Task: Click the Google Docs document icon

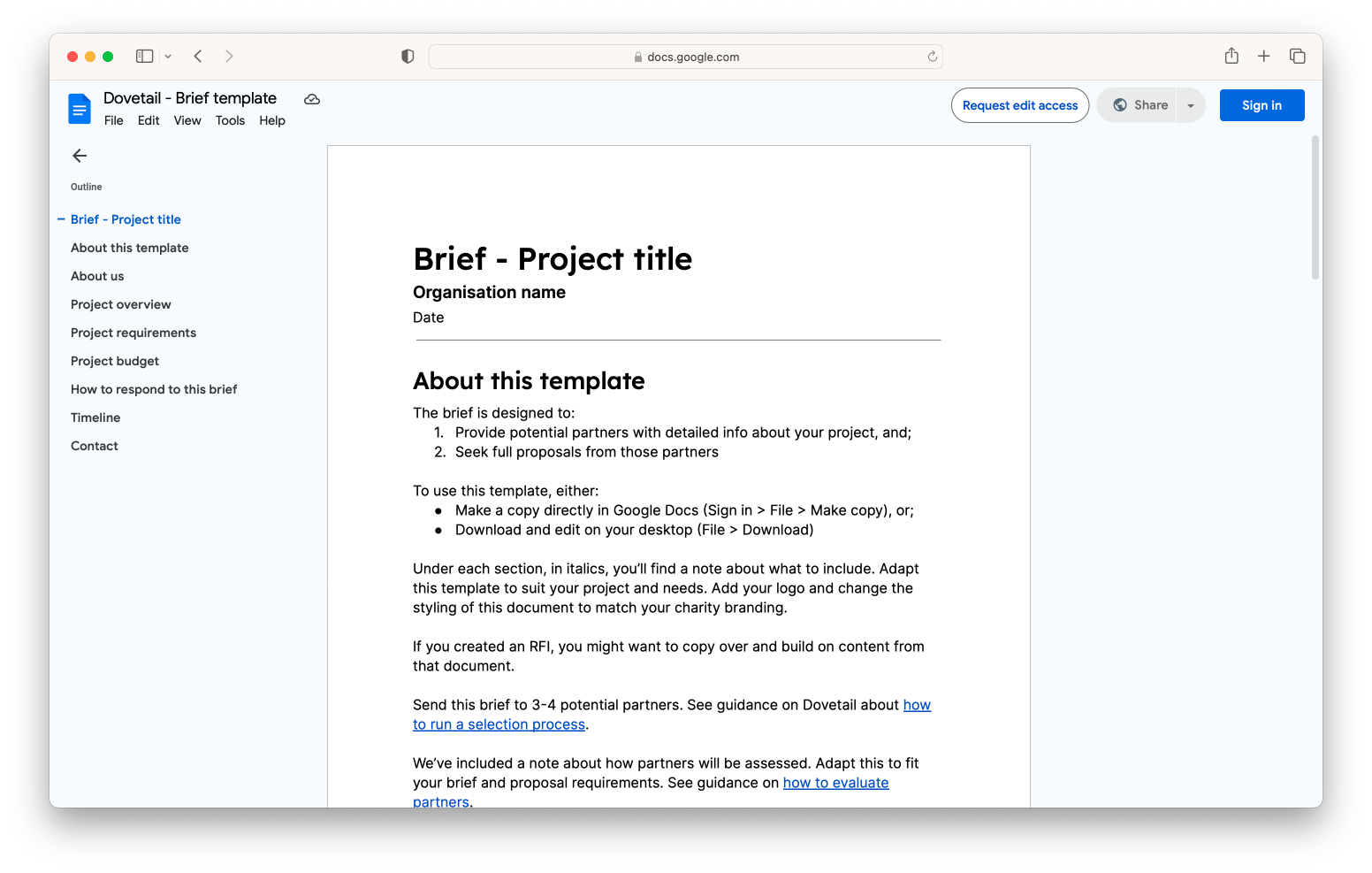Action: tap(80, 108)
